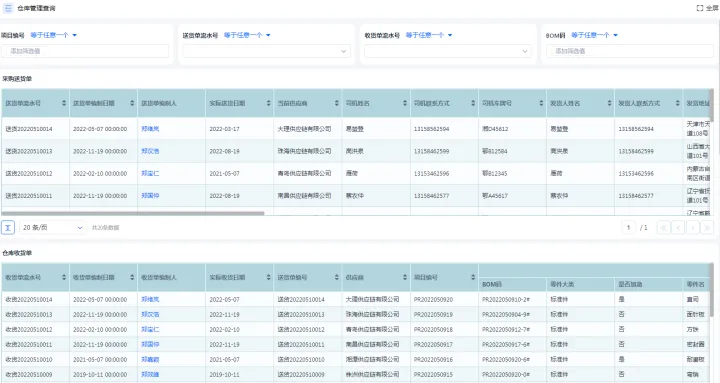Viewport: 720px width, 383px height.
Task: Open editor link in row 送货20220510013
Action: point(150,151)
